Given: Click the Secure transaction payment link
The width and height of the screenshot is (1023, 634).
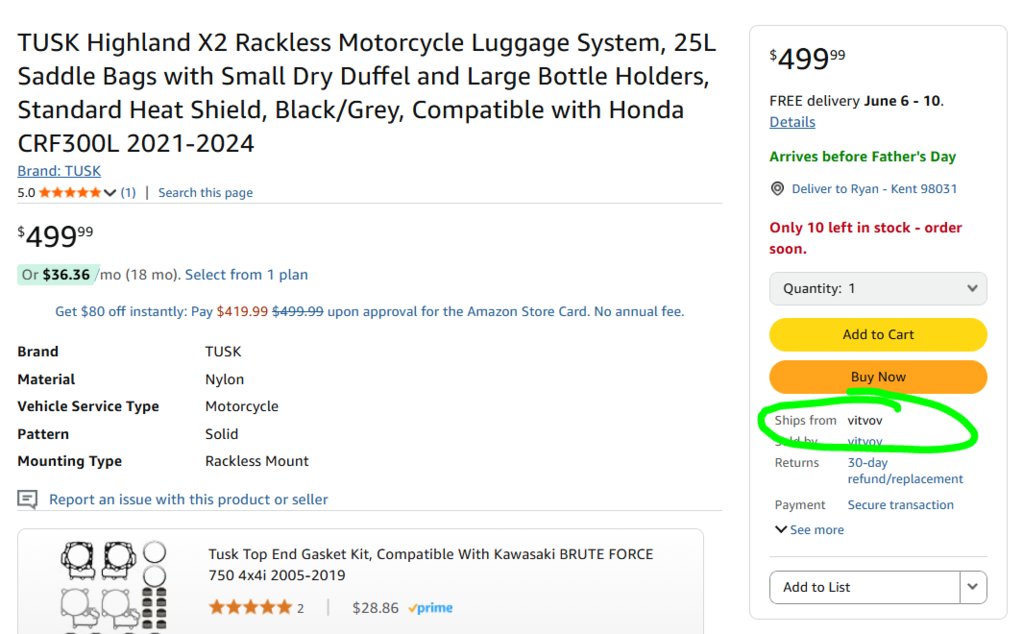Looking at the screenshot, I should (900, 505).
